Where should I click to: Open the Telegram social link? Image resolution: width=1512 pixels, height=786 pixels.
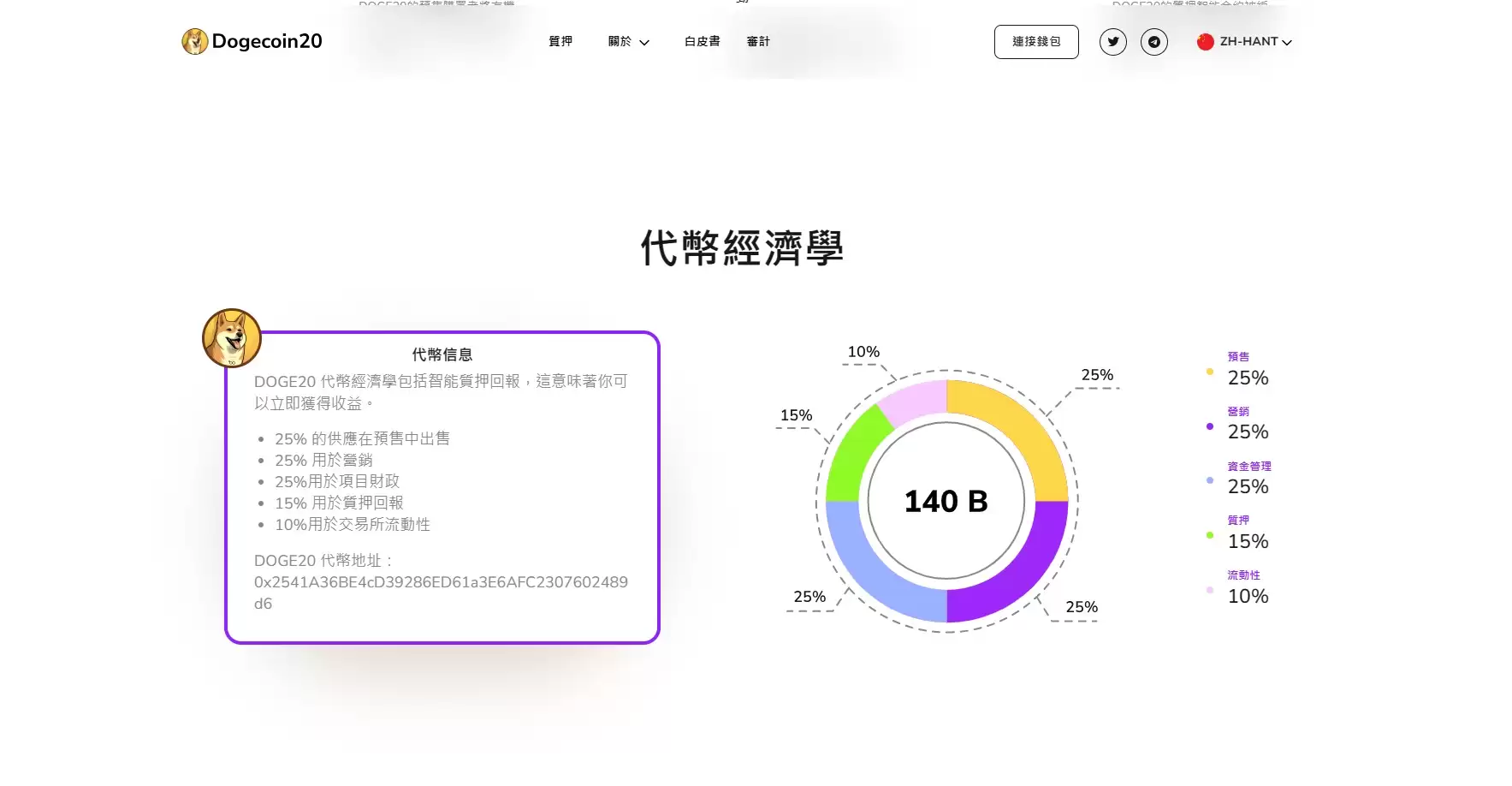pyautogui.click(x=1153, y=42)
